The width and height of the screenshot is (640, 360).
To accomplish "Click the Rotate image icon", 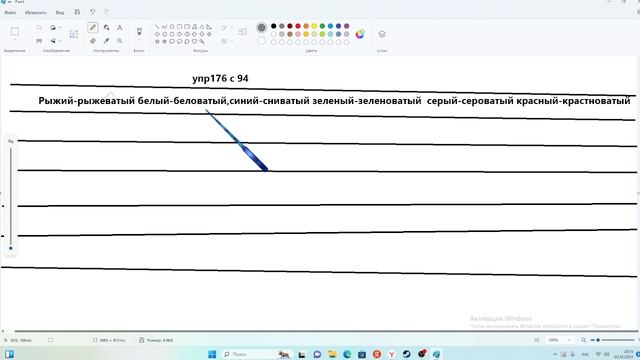I will (x=53, y=27).
